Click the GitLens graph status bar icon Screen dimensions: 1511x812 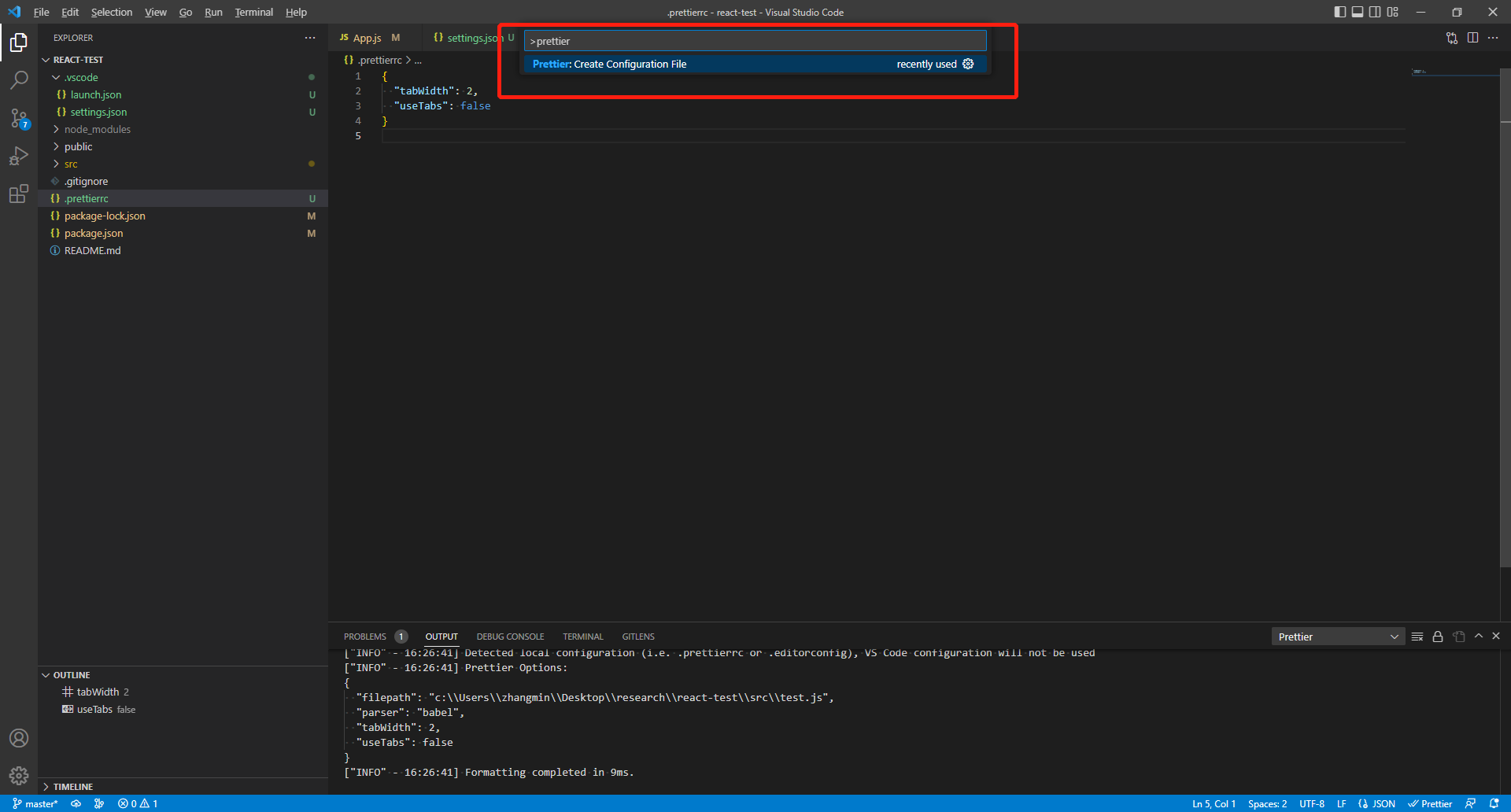99,803
